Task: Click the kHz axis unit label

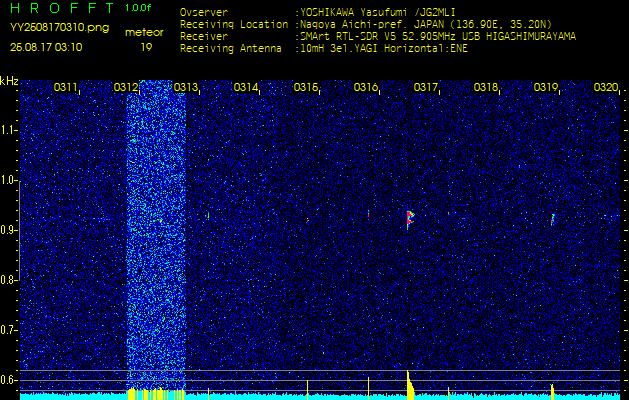Action: (x=9, y=81)
